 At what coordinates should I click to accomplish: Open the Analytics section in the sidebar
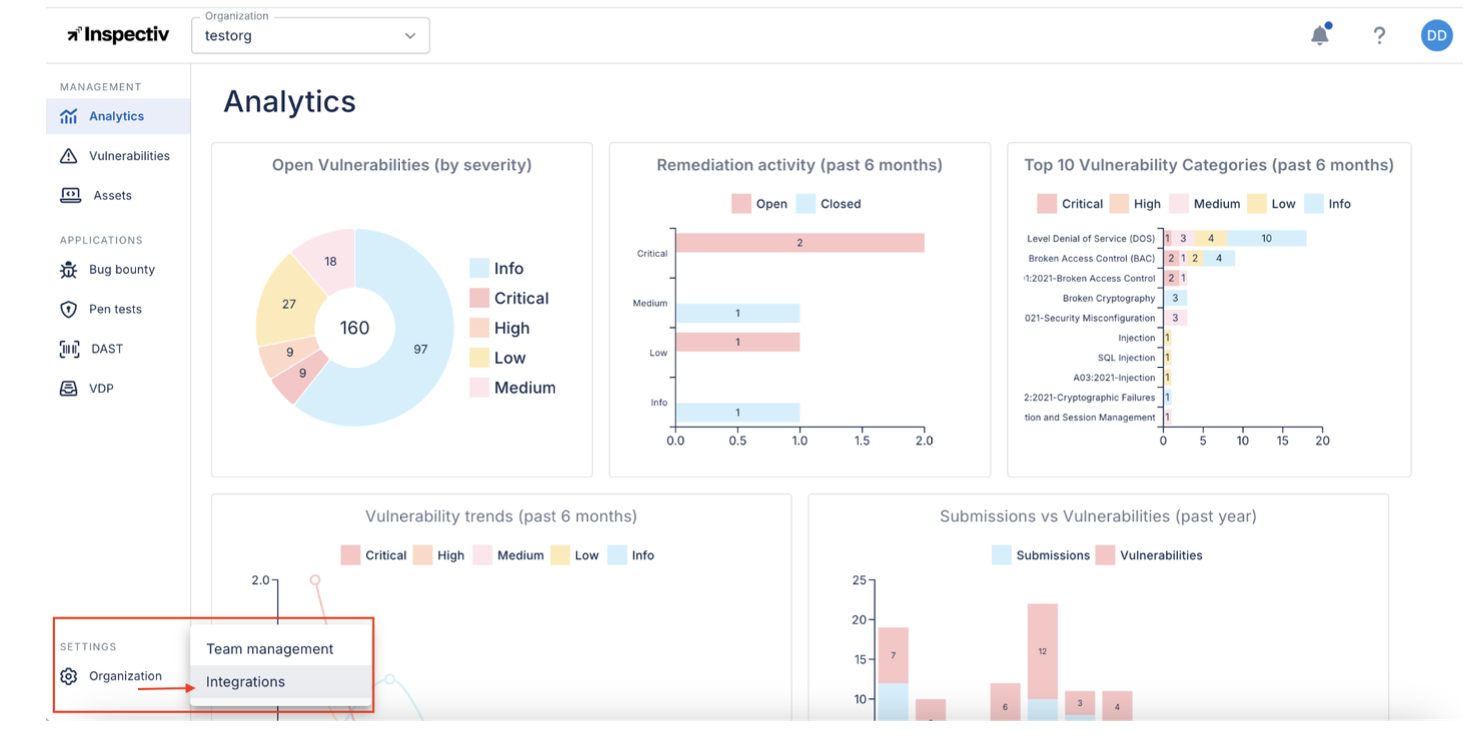(x=117, y=115)
